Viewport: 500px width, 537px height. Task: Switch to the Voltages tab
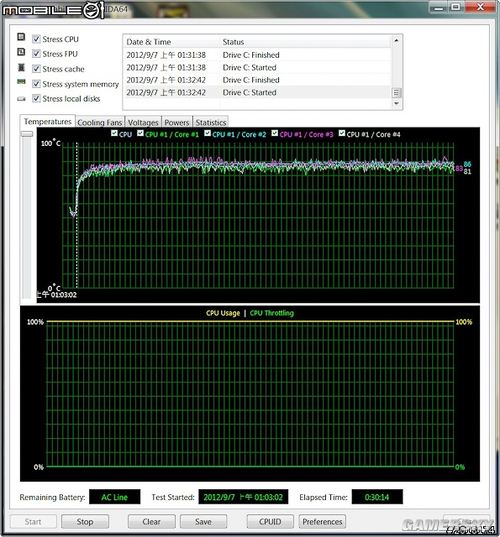pos(143,122)
